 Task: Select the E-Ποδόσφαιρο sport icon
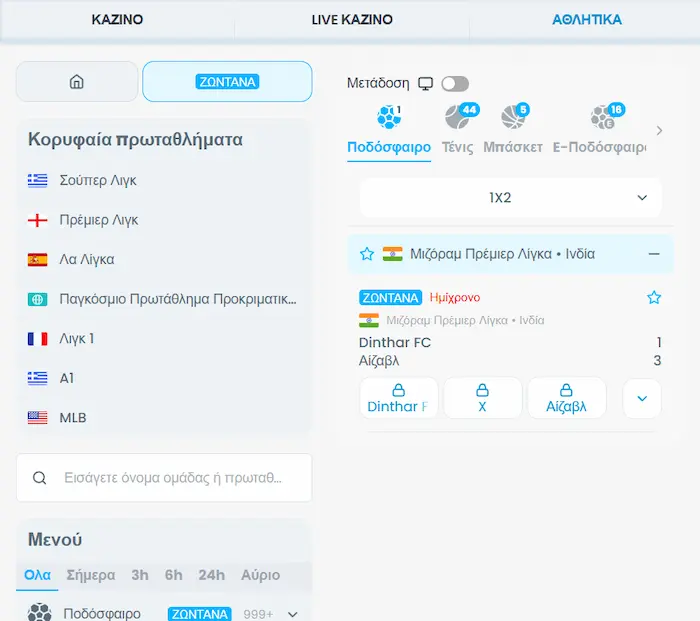602,119
